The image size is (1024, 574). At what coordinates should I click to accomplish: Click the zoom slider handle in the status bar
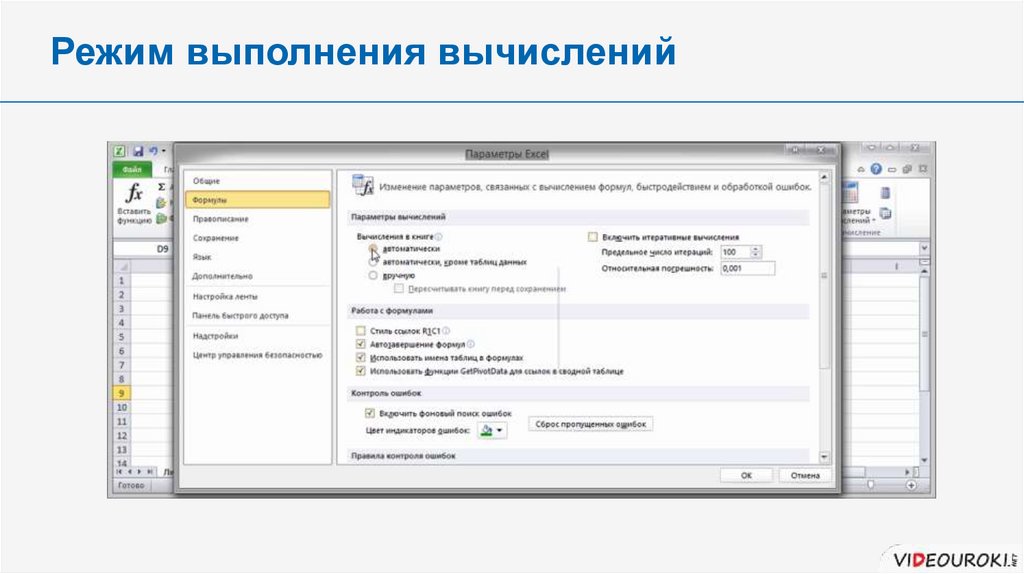(x=871, y=485)
